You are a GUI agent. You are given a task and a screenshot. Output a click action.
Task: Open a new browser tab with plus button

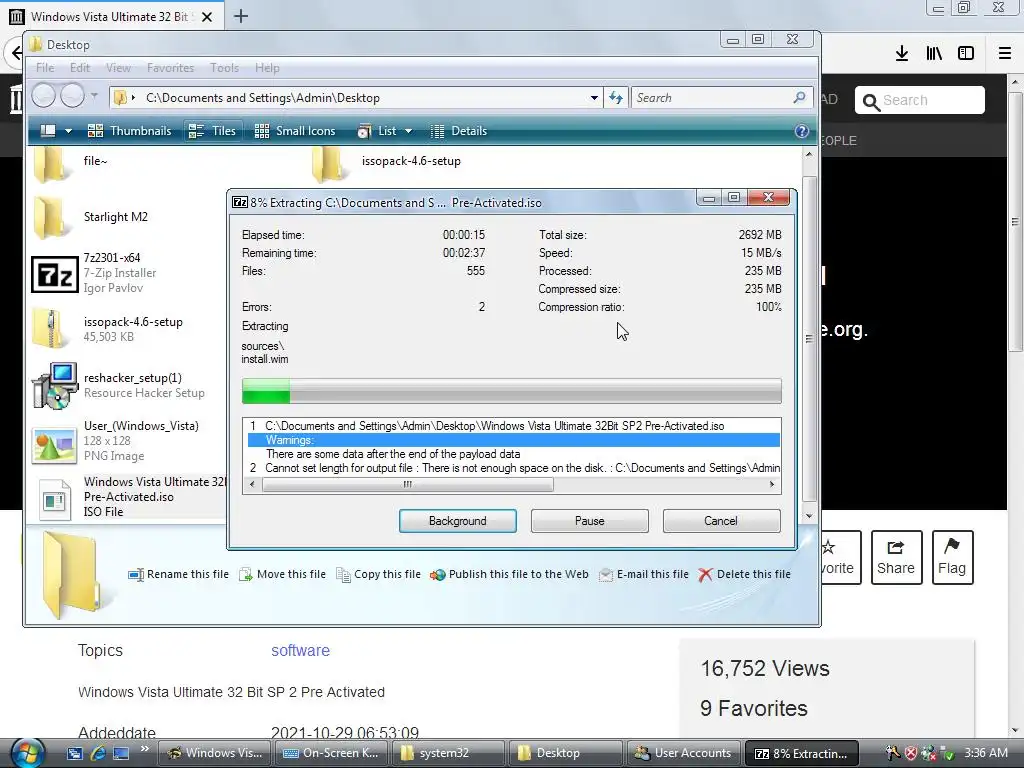point(241,16)
